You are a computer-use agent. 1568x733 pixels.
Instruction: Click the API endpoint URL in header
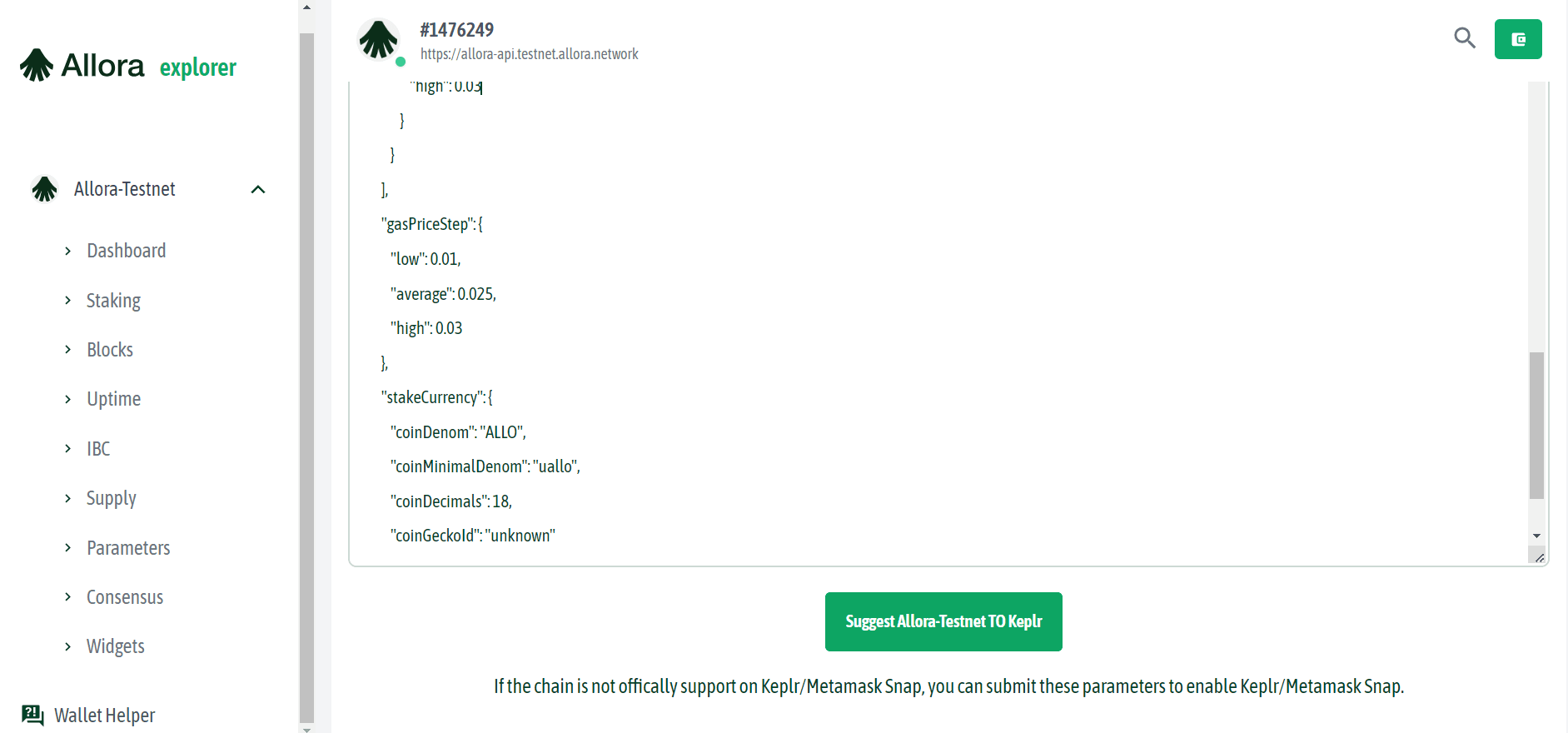click(x=529, y=54)
